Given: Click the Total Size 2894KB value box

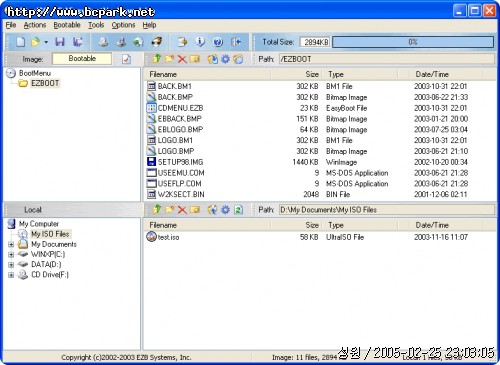Looking at the screenshot, I should 315,42.
